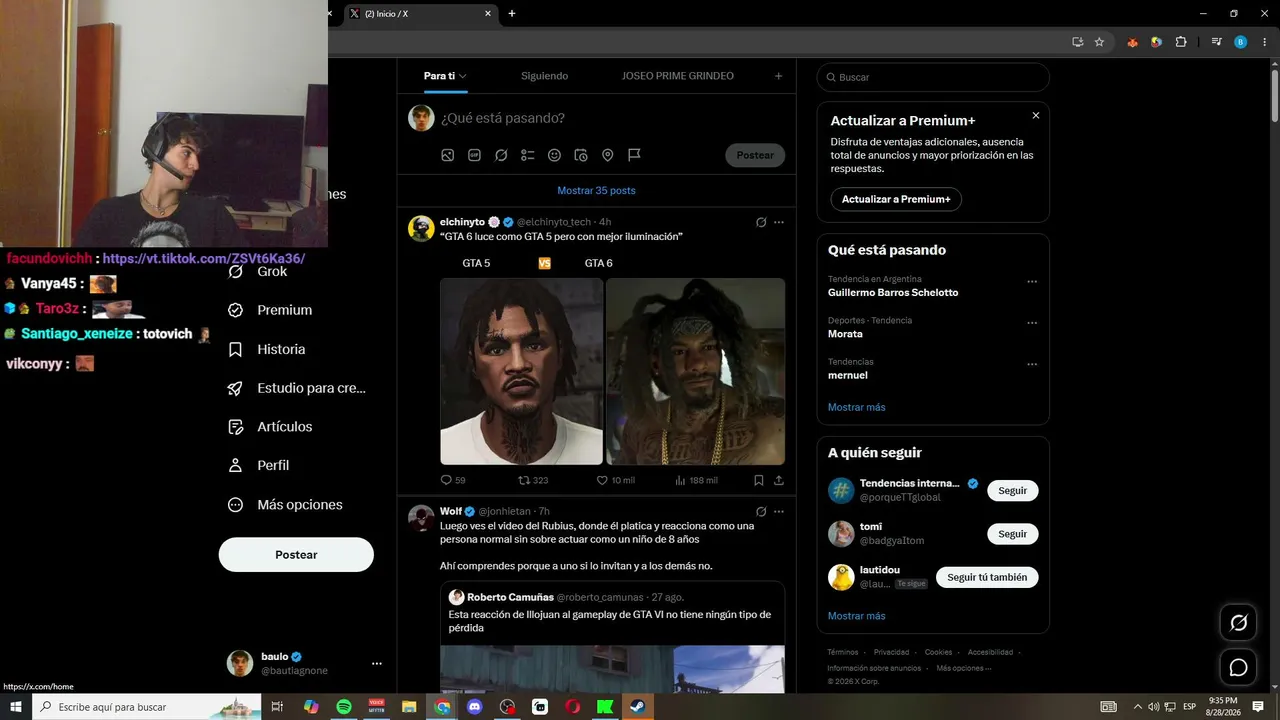The image size is (1280, 720).
Task: Open Discord from the taskbar
Action: pos(474,707)
